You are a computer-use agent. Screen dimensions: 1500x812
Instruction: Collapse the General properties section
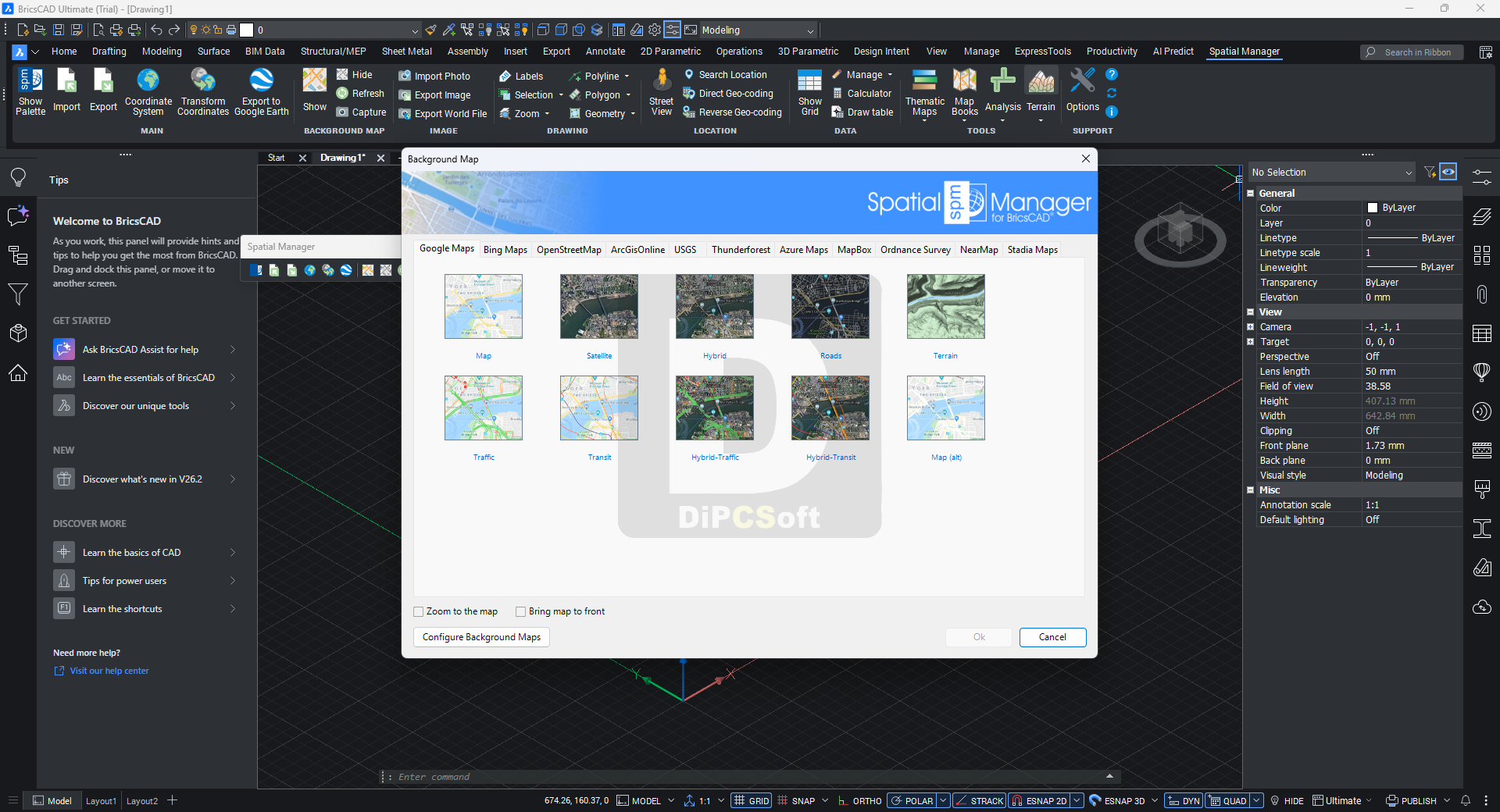point(1250,193)
